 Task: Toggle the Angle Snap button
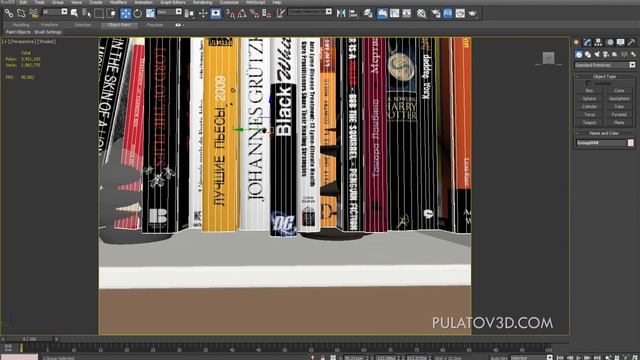[x=242, y=13]
